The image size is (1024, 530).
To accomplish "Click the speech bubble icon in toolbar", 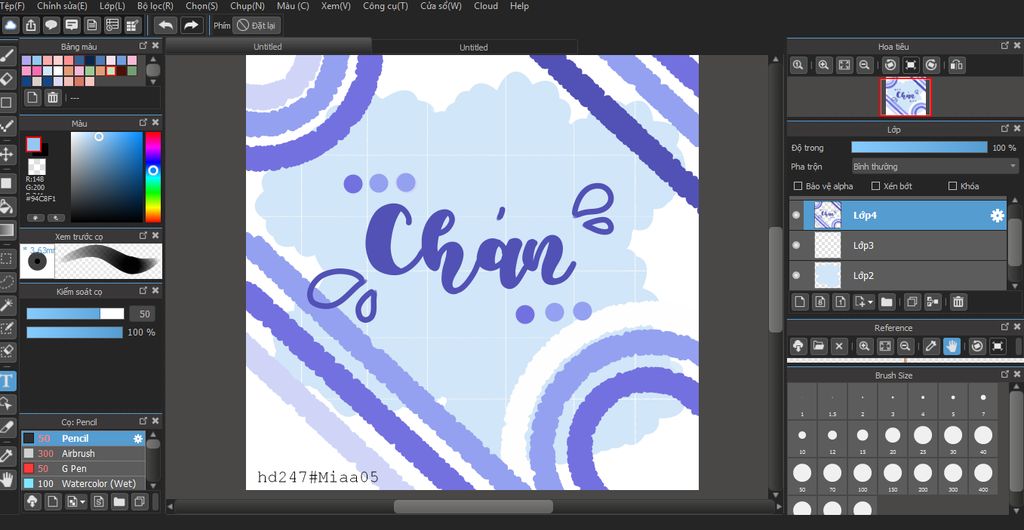I will tap(51, 25).
